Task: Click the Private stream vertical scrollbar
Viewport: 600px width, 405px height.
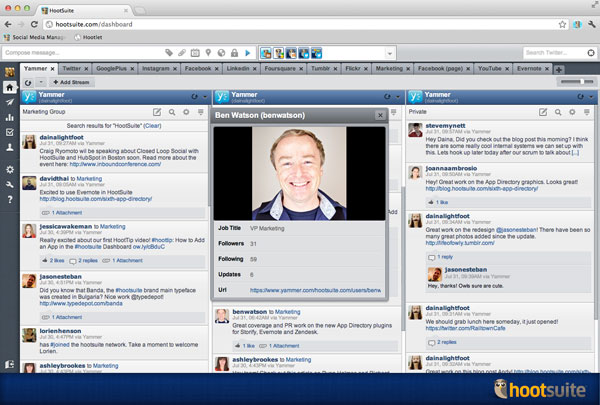Action: [597, 214]
